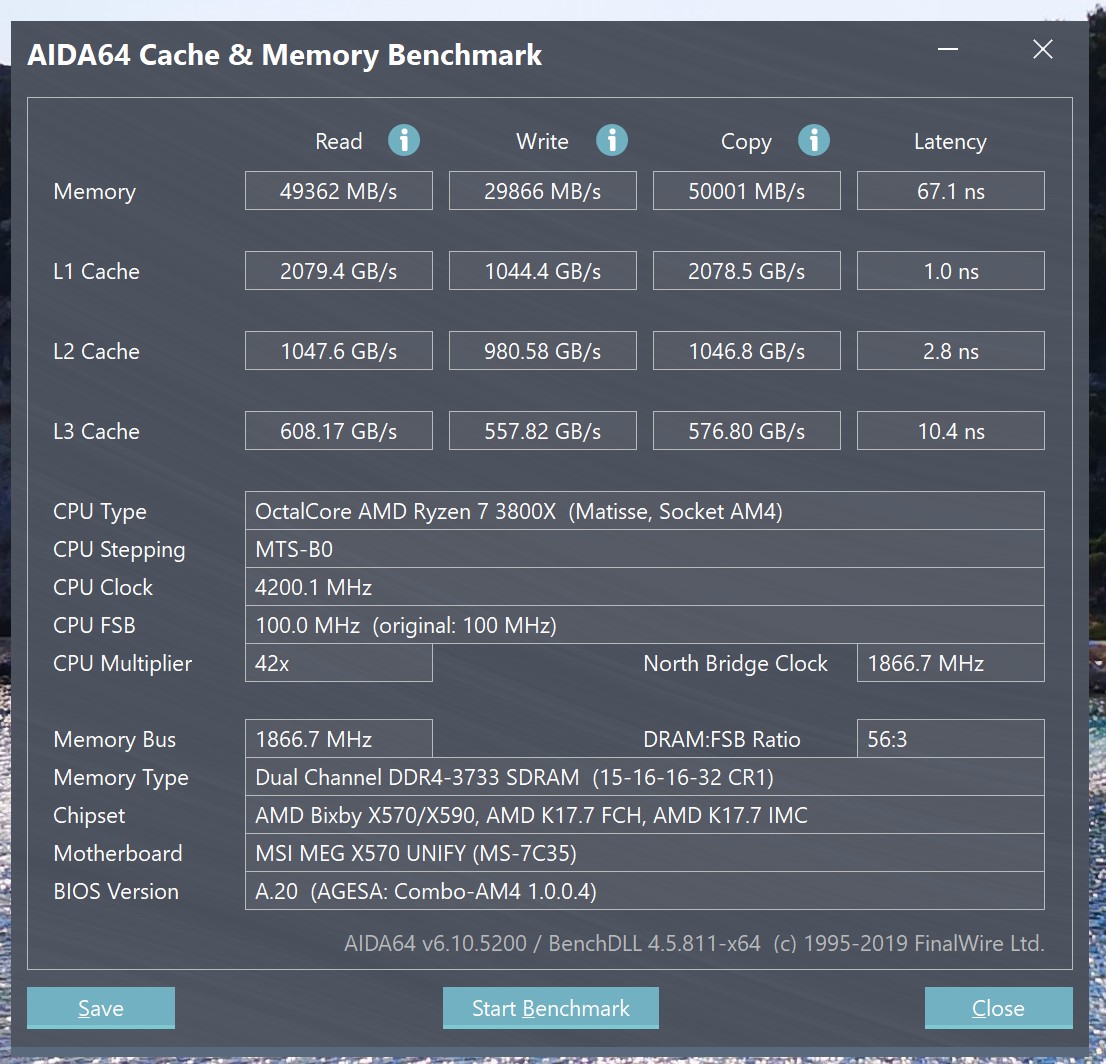Select the Memory Latency 67.1 ns value
The width and height of the screenshot is (1106, 1064).
pos(950,190)
